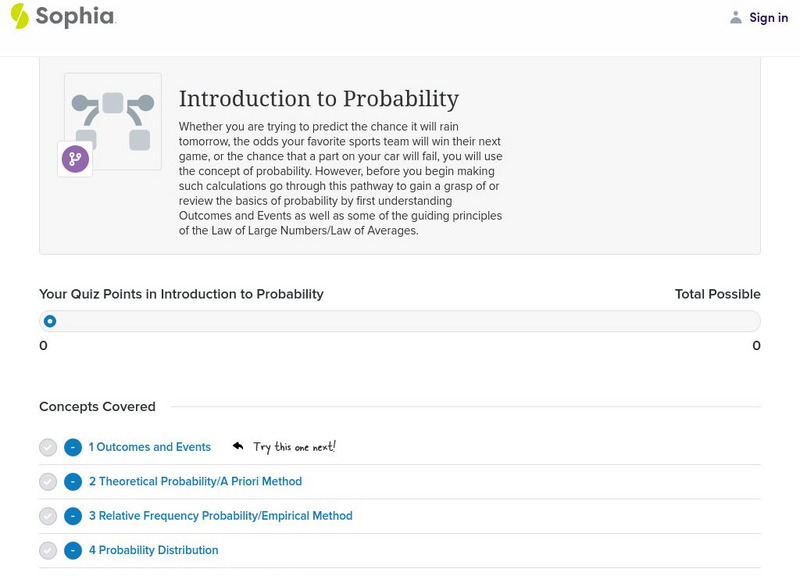Click the pathway thumbnail image
The image size is (800, 576).
coord(113,120)
